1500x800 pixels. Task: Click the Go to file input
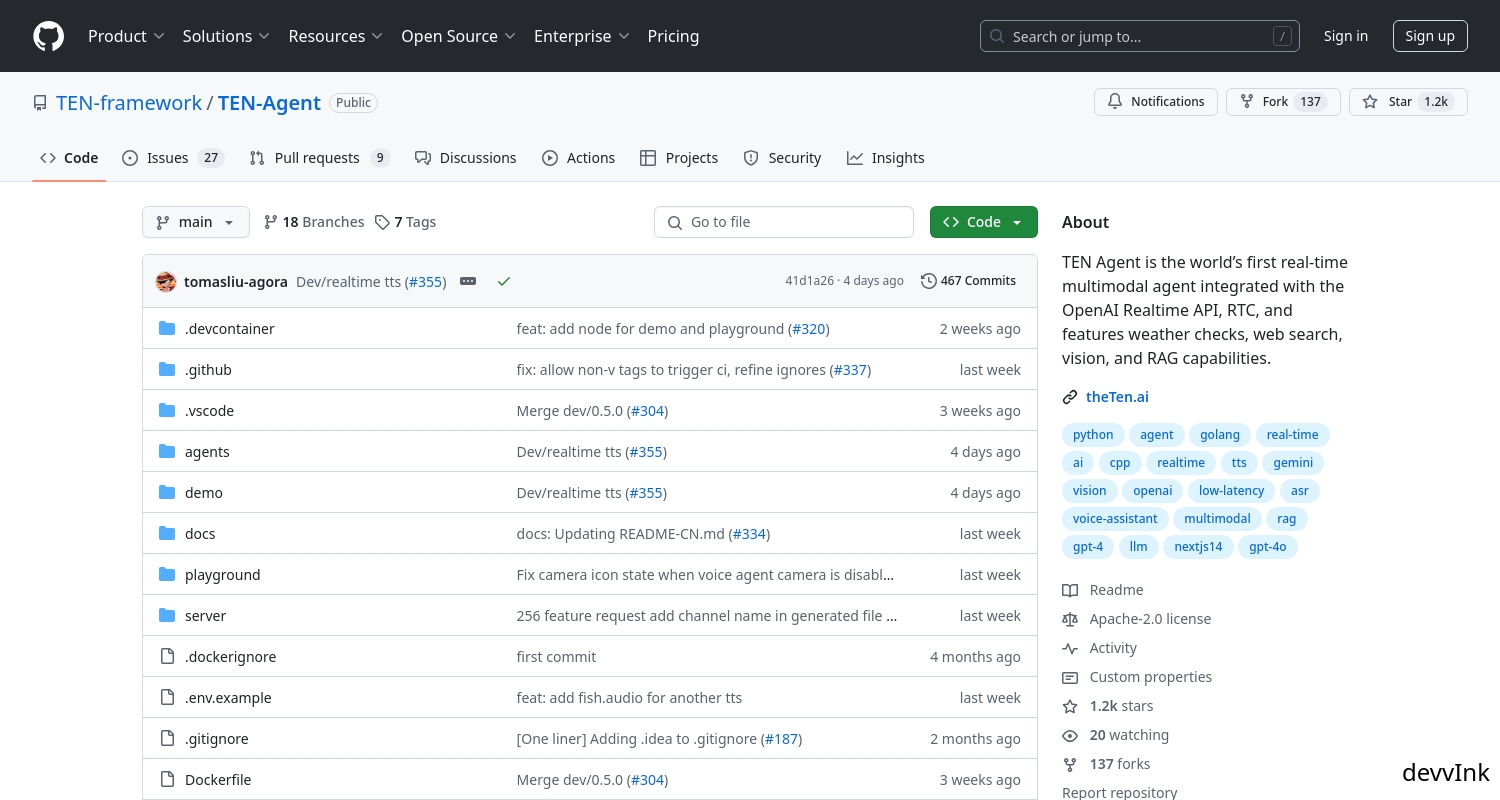tap(784, 222)
